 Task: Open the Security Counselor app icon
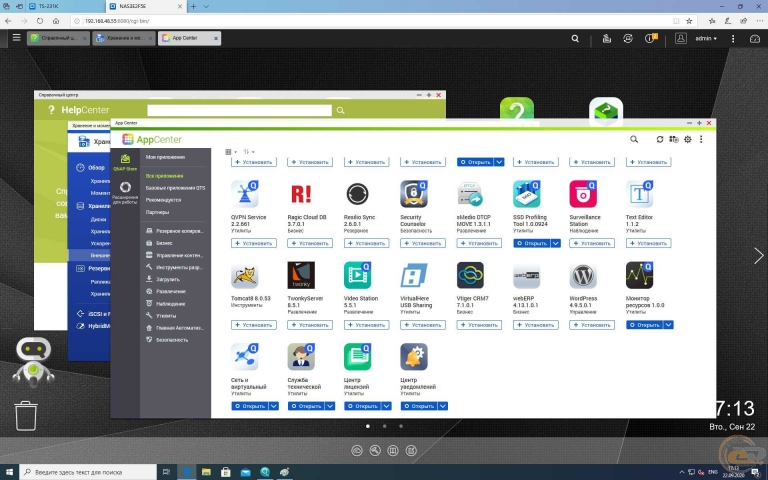414,194
